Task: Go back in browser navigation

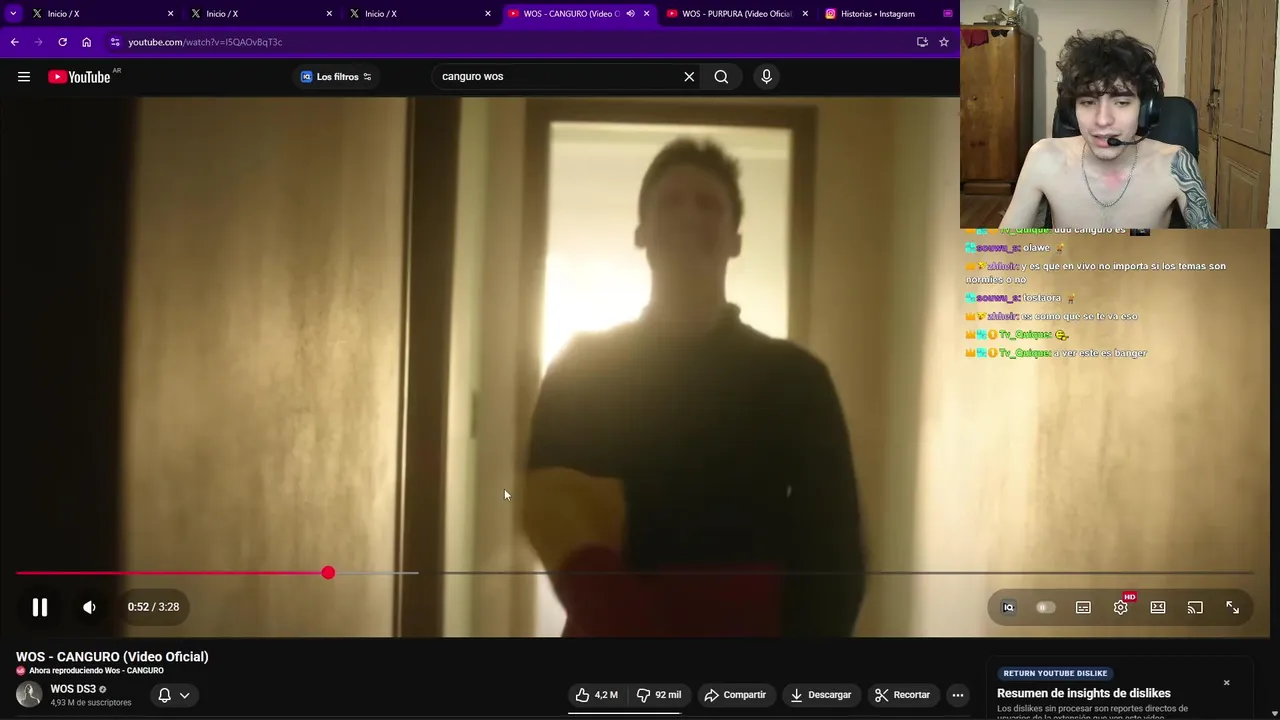Action: 14,42
